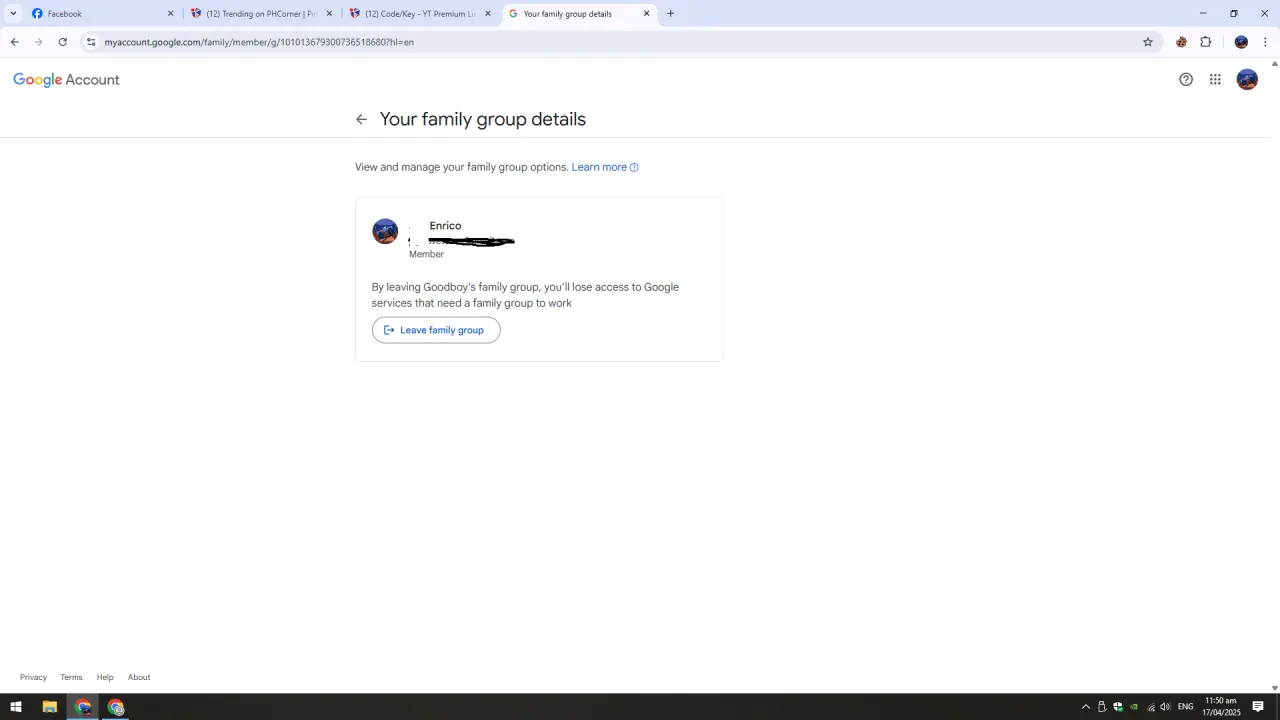Image resolution: width=1280 pixels, height=720 pixels.
Task: Open the Windows Start menu
Action: 16,707
